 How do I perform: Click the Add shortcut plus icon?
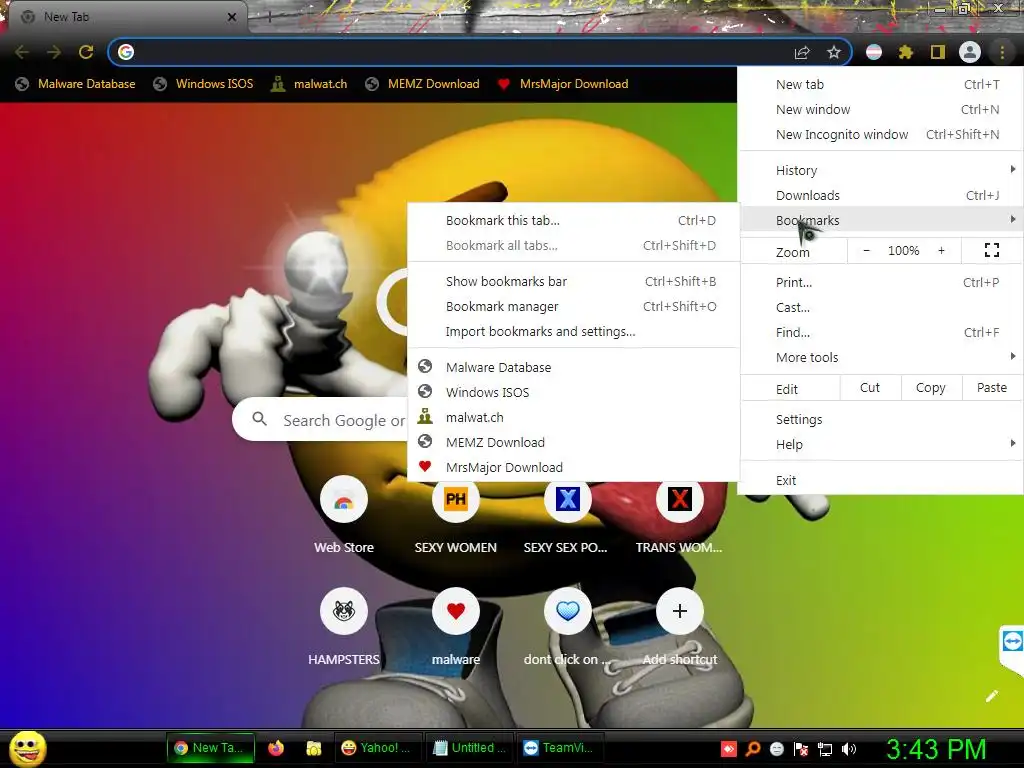(680, 611)
